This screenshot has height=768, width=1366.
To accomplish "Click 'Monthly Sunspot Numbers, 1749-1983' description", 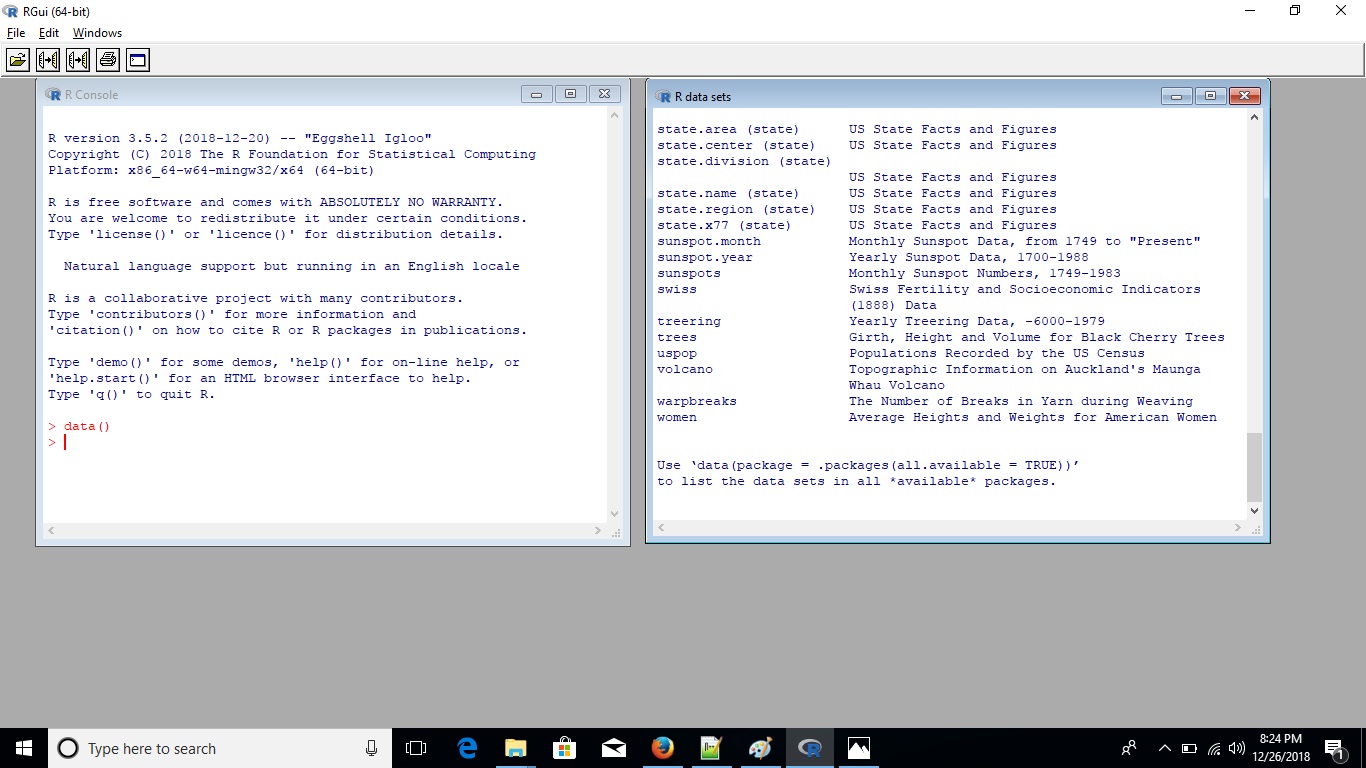I will point(985,273).
